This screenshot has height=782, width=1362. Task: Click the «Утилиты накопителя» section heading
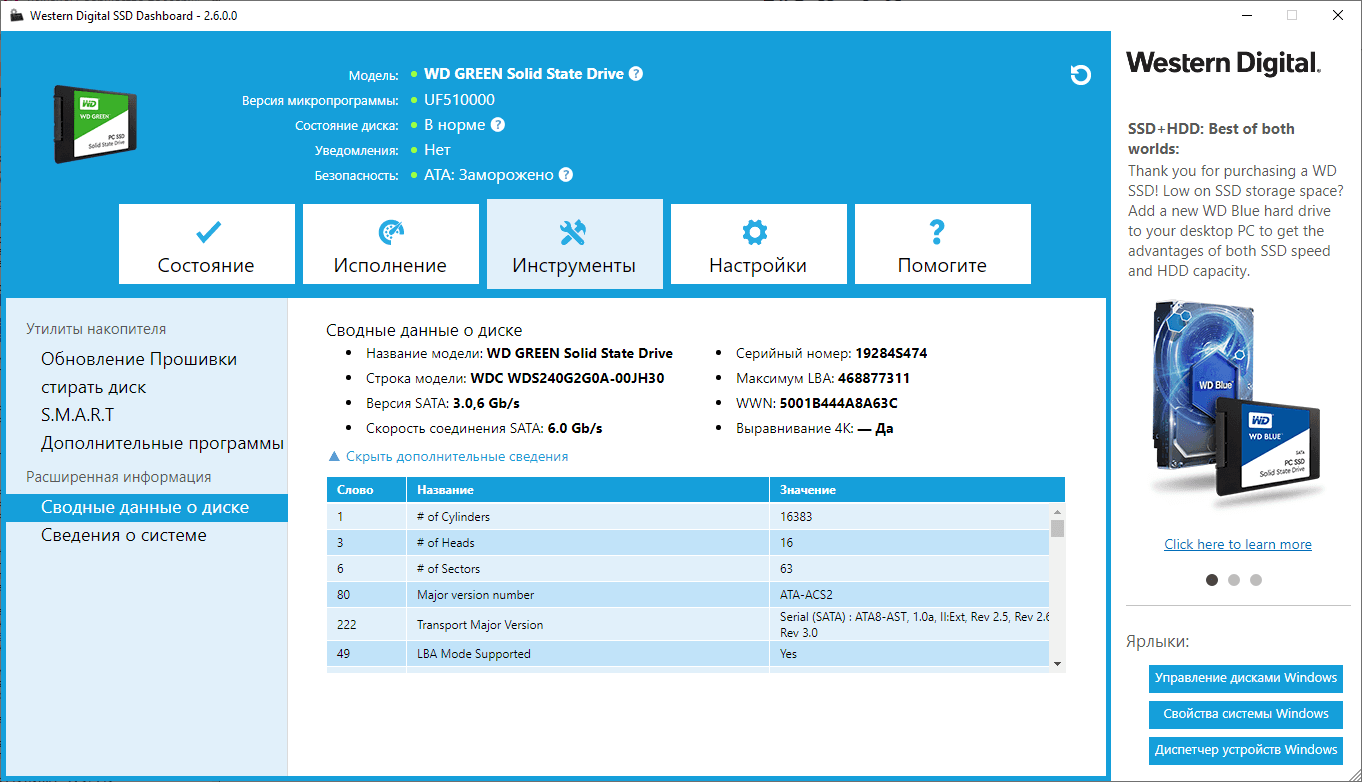click(96, 329)
